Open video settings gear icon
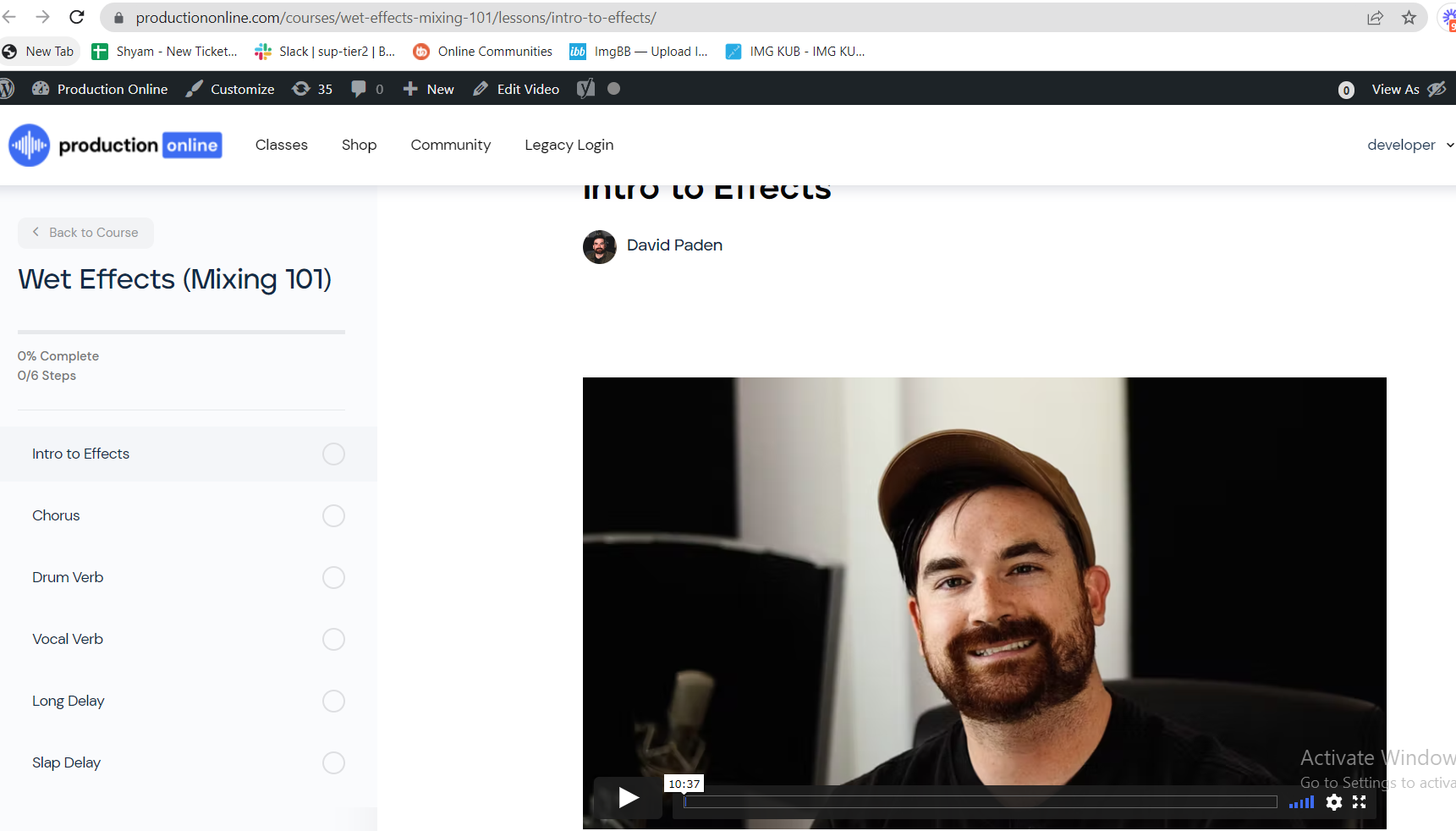 [1334, 802]
